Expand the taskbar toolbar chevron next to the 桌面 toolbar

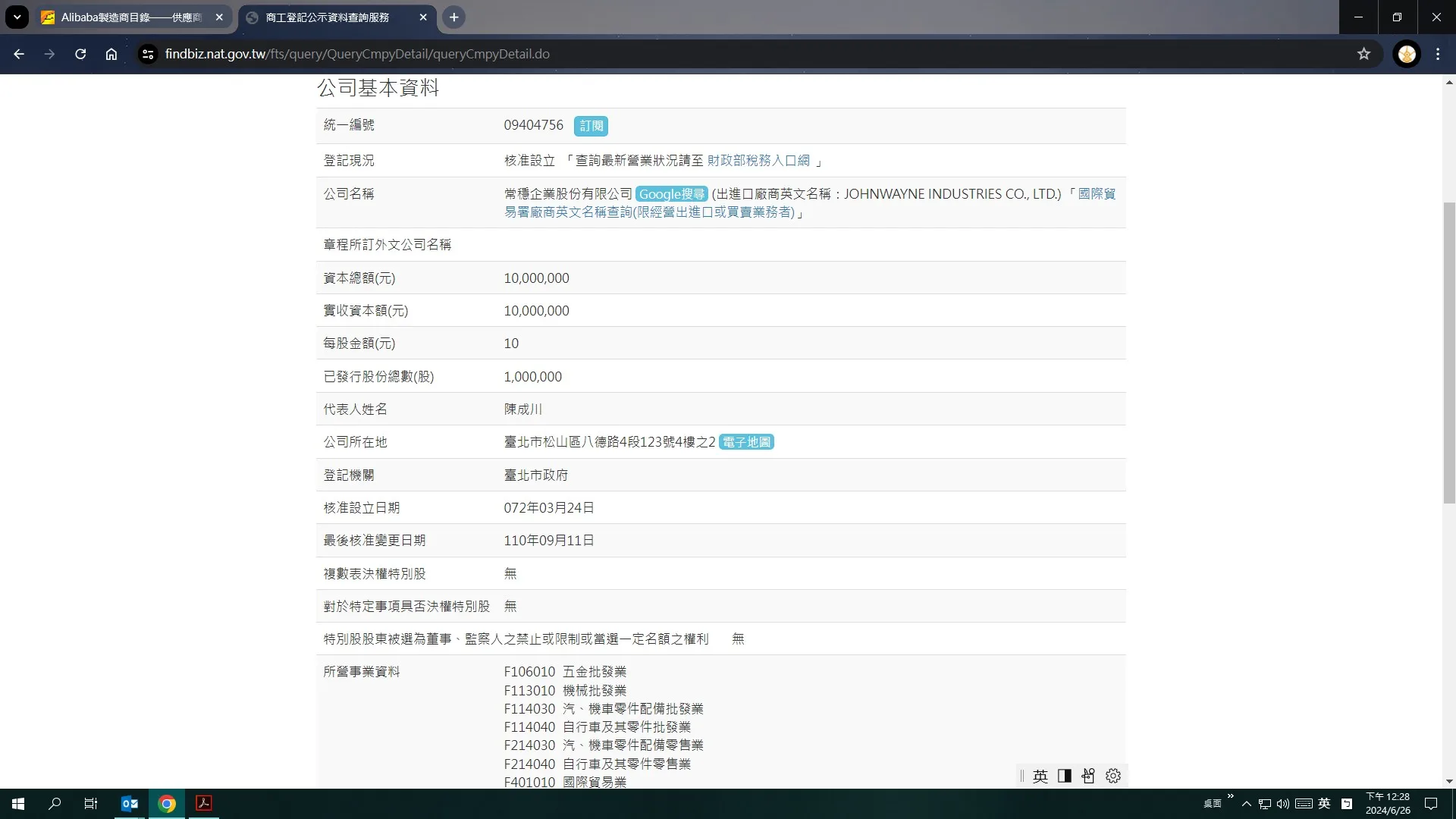tap(1230, 796)
